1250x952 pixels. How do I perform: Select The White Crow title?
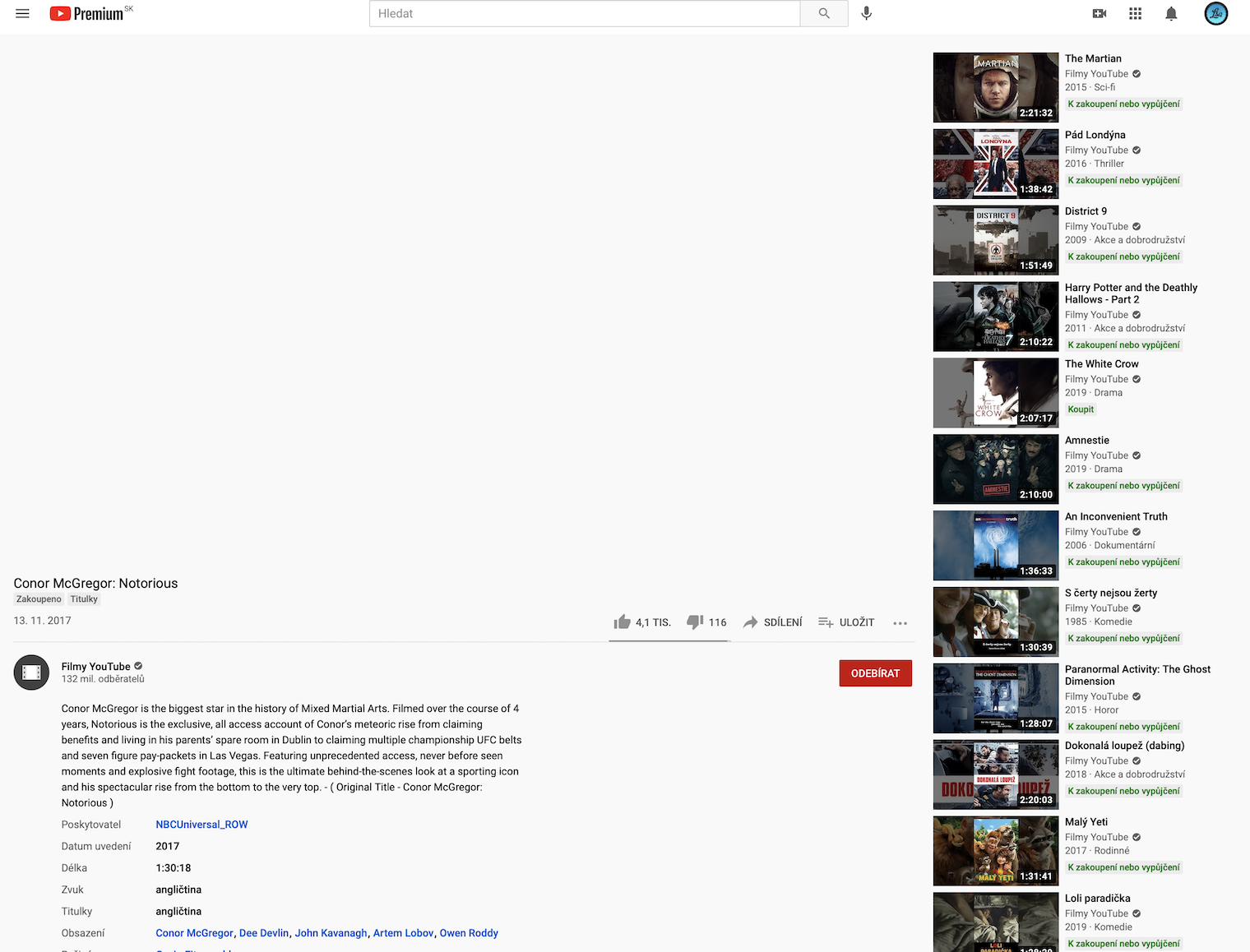1102,364
